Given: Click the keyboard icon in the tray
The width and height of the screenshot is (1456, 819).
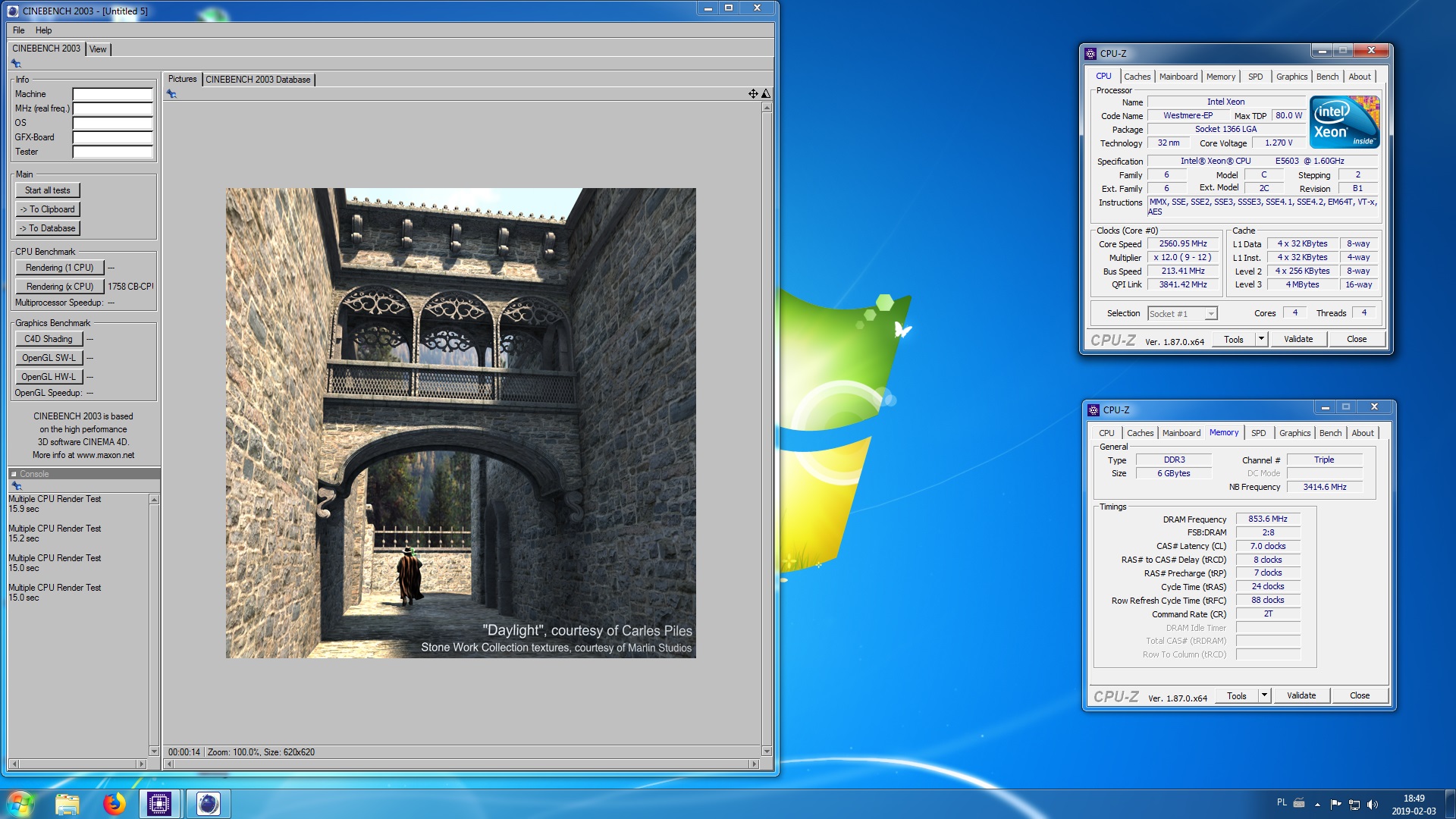Looking at the screenshot, I should (x=1299, y=803).
